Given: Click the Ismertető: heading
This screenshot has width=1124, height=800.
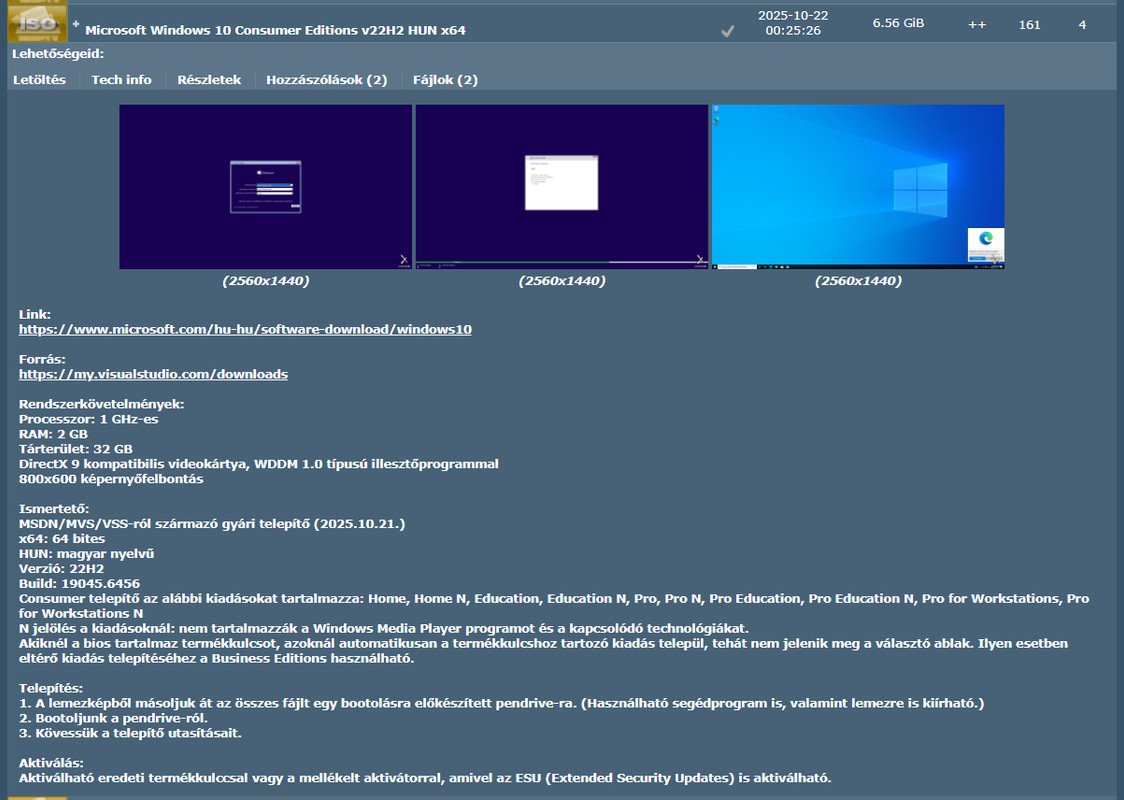Looking at the screenshot, I should 54,509.
